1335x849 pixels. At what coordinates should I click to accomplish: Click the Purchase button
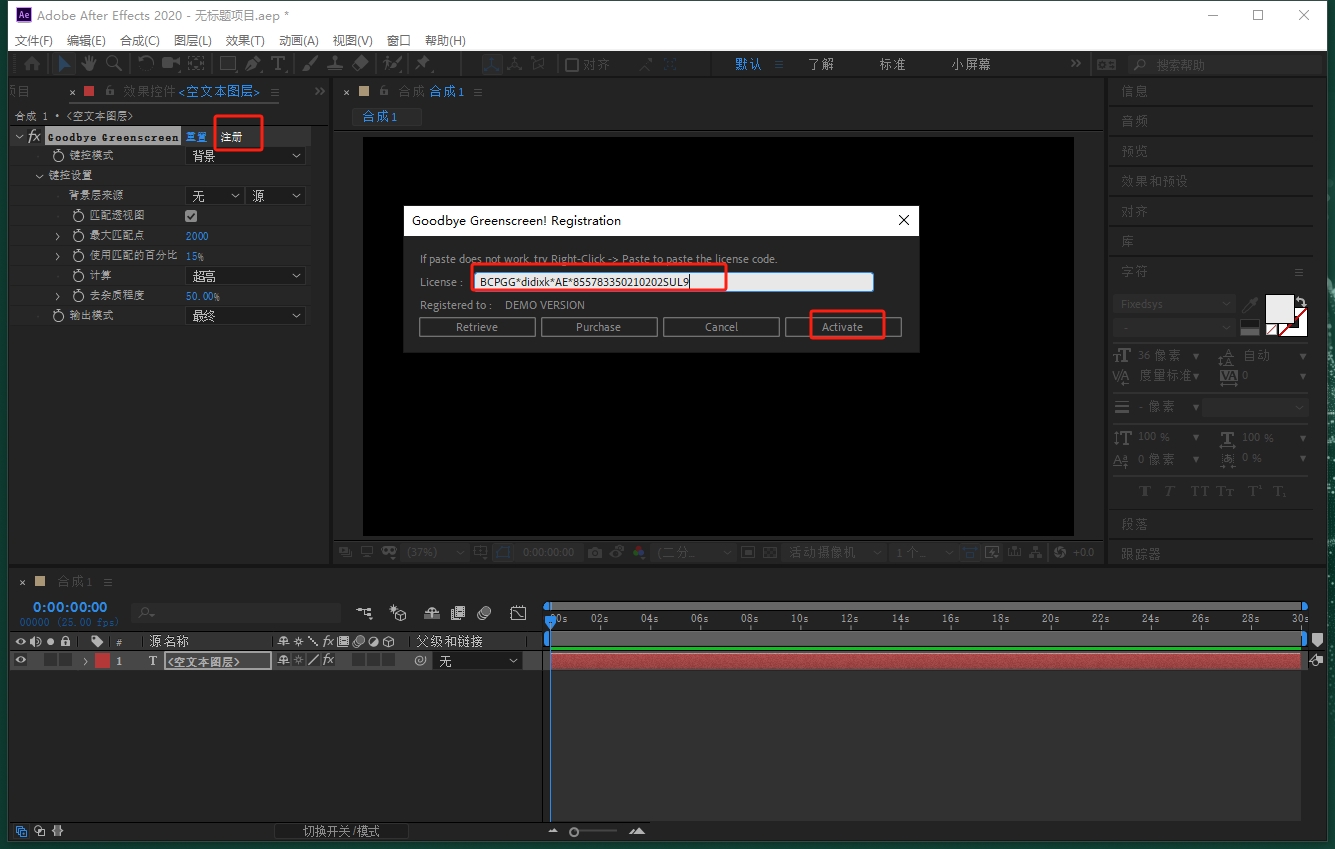[599, 327]
